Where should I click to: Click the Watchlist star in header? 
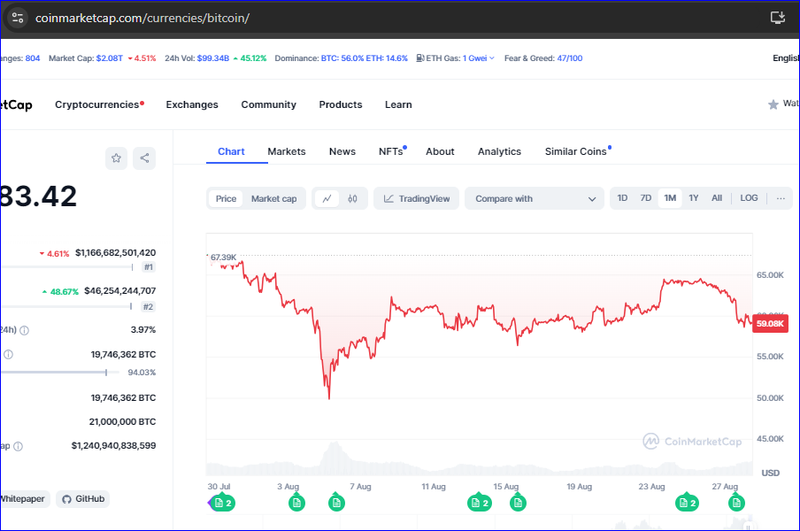(x=773, y=104)
